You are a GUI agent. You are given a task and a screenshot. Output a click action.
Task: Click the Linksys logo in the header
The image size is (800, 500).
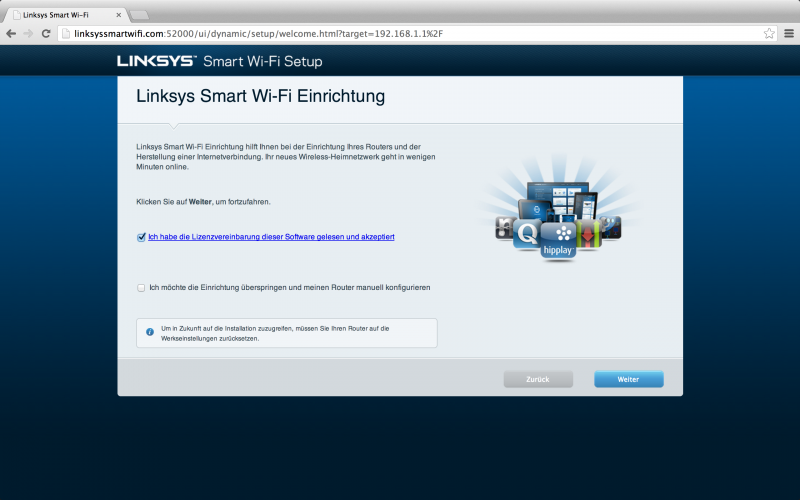157,61
